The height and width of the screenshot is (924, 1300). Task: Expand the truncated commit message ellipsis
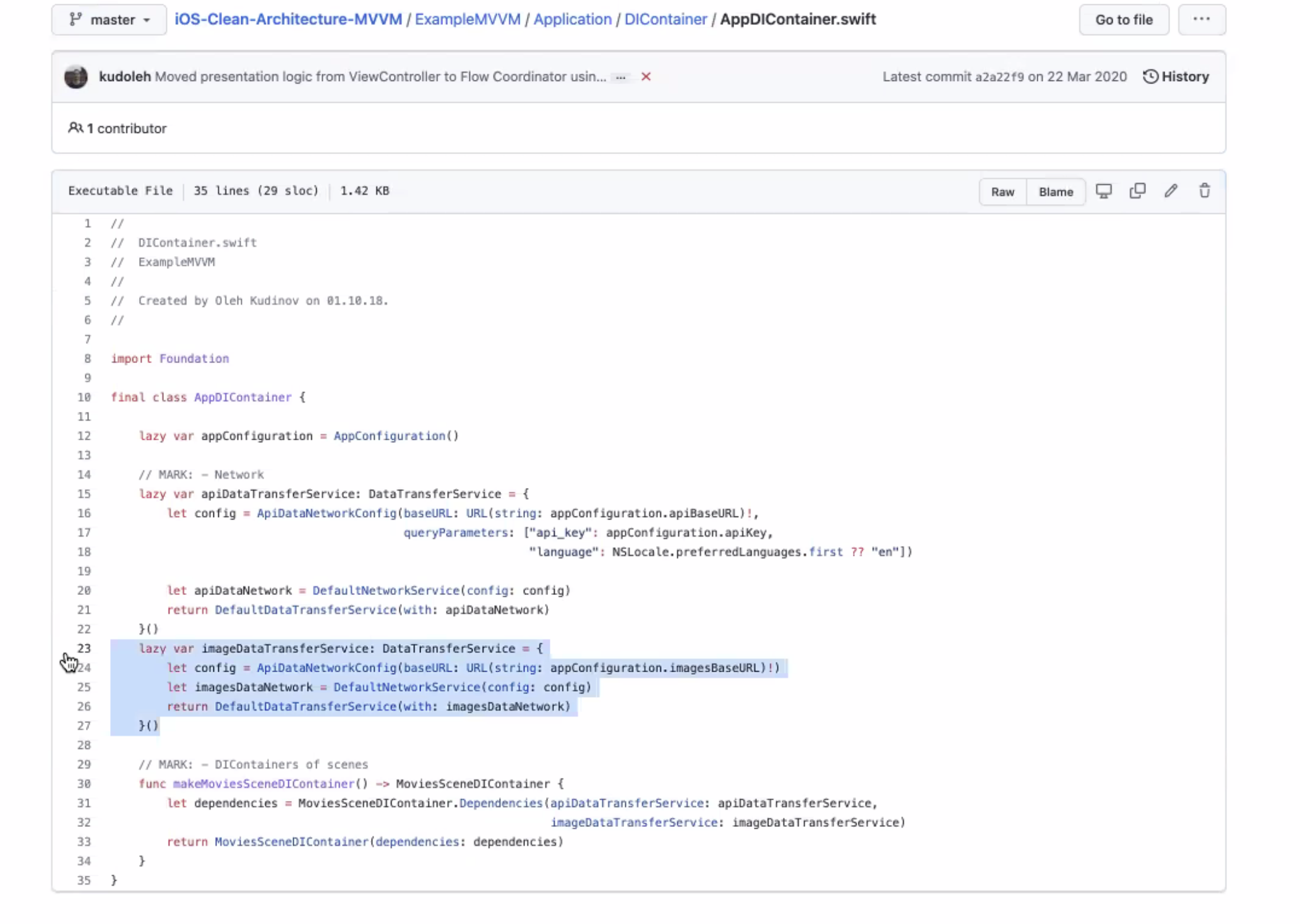click(620, 77)
